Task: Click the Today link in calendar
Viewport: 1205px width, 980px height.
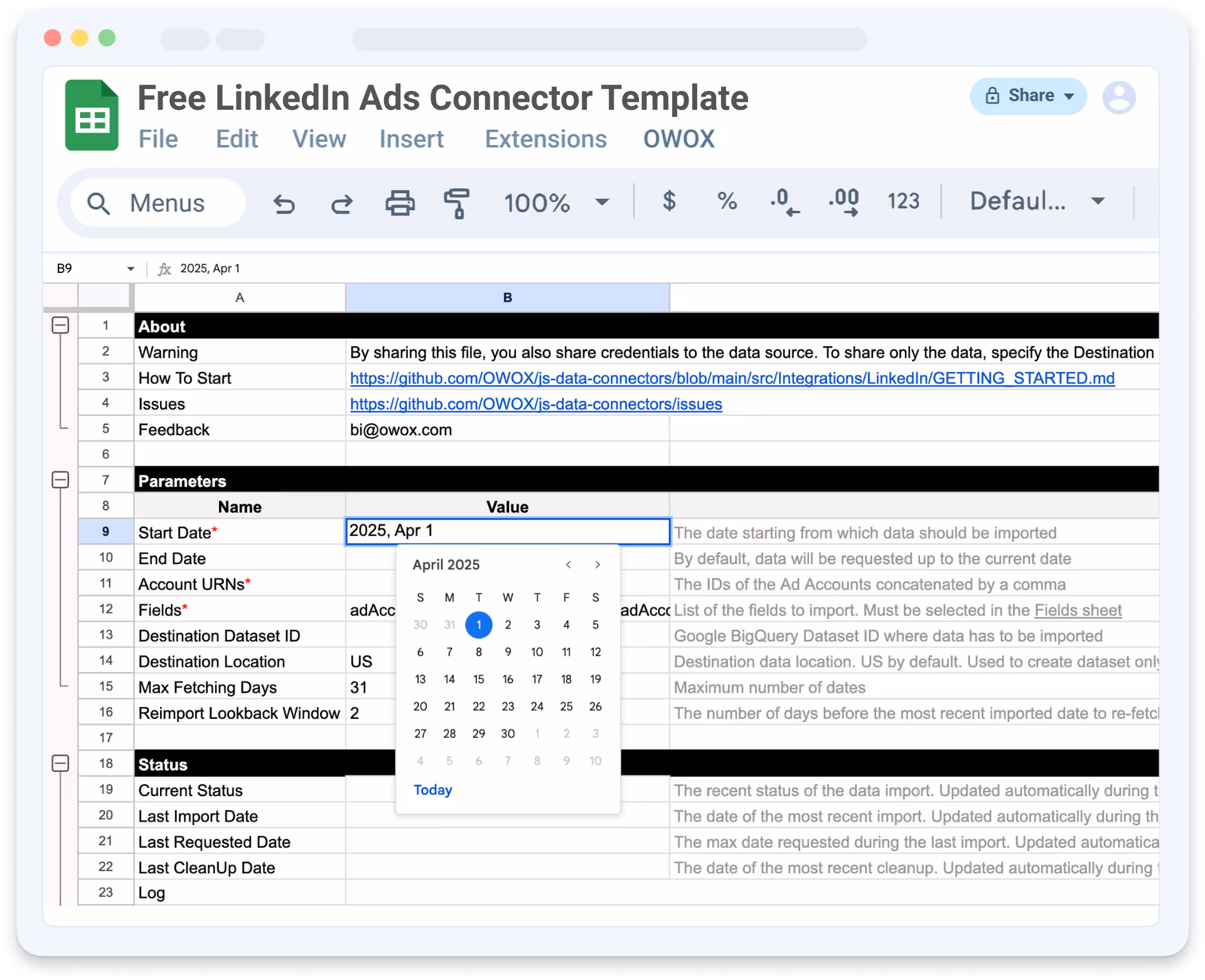Action: tap(432, 790)
